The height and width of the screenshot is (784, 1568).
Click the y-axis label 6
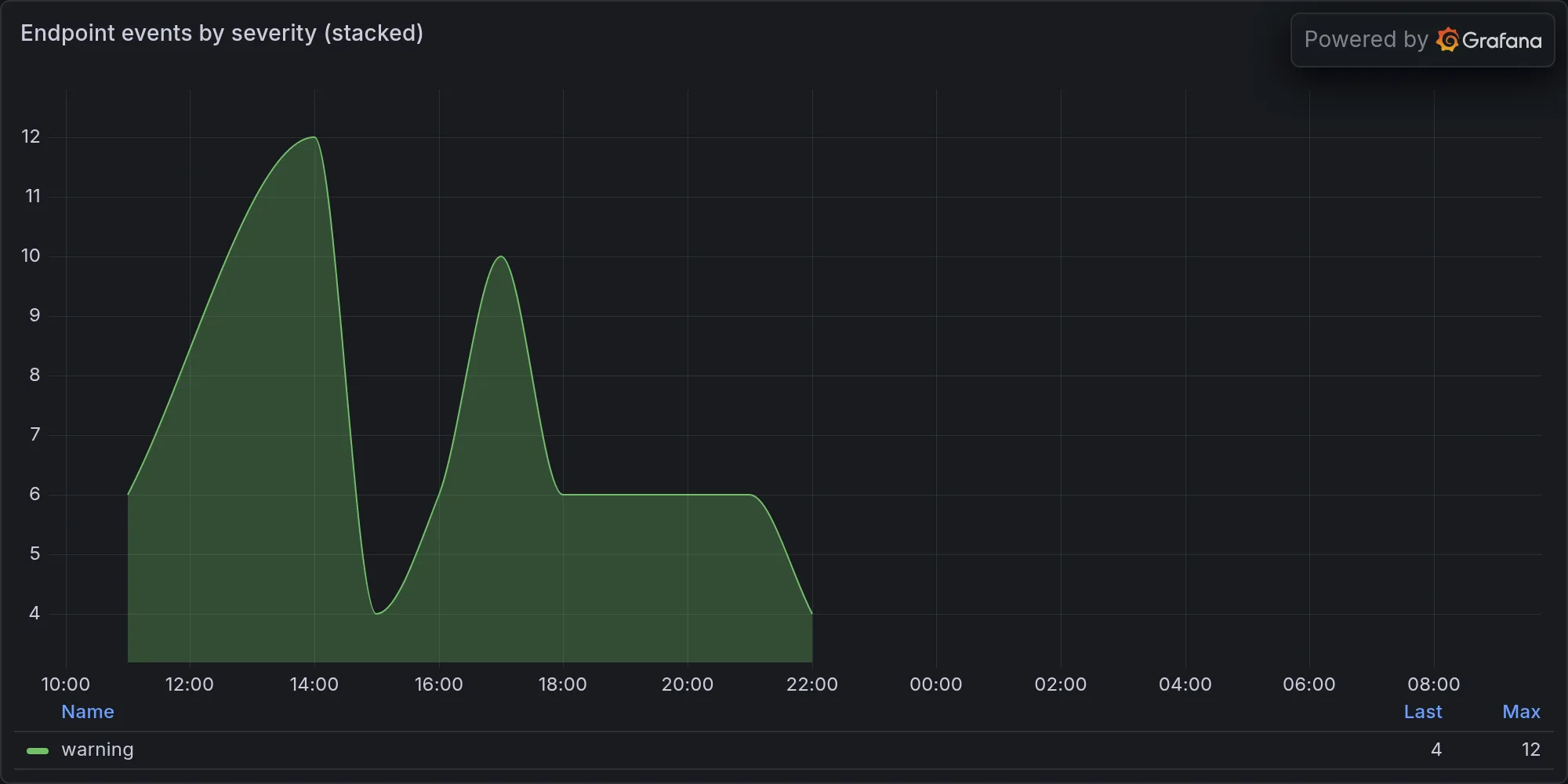pos(34,494)
